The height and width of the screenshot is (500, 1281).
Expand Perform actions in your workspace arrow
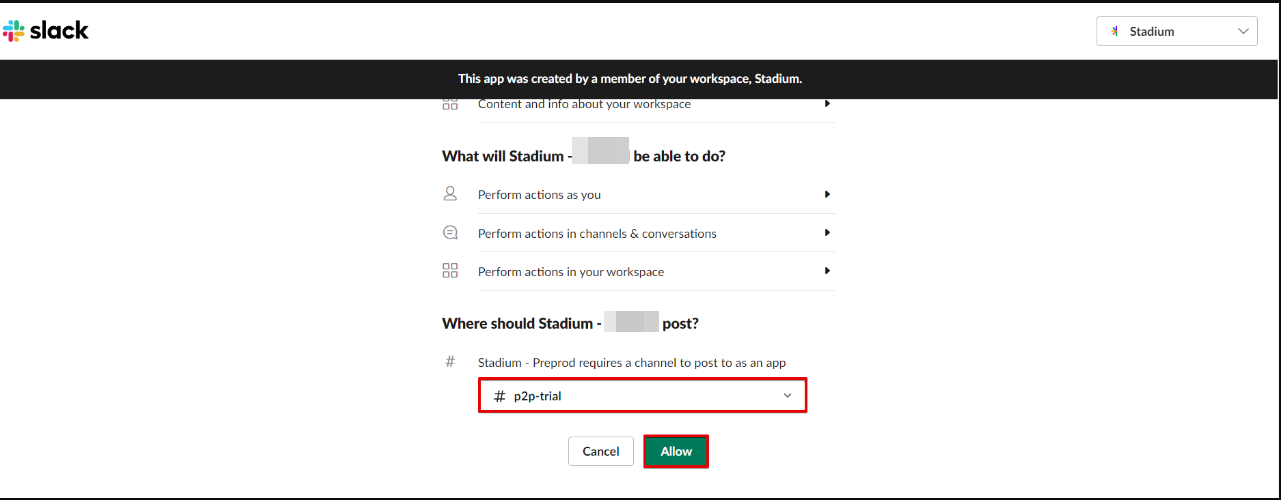coord(827,271)
